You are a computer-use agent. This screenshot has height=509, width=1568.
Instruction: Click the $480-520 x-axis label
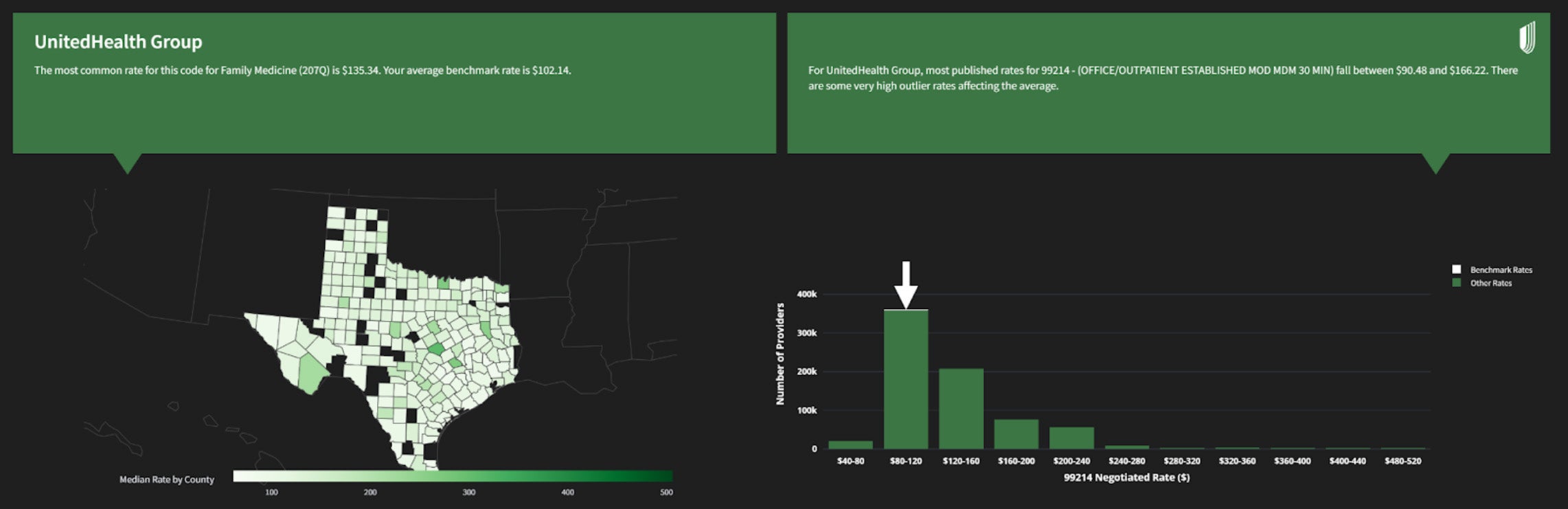1402,461
